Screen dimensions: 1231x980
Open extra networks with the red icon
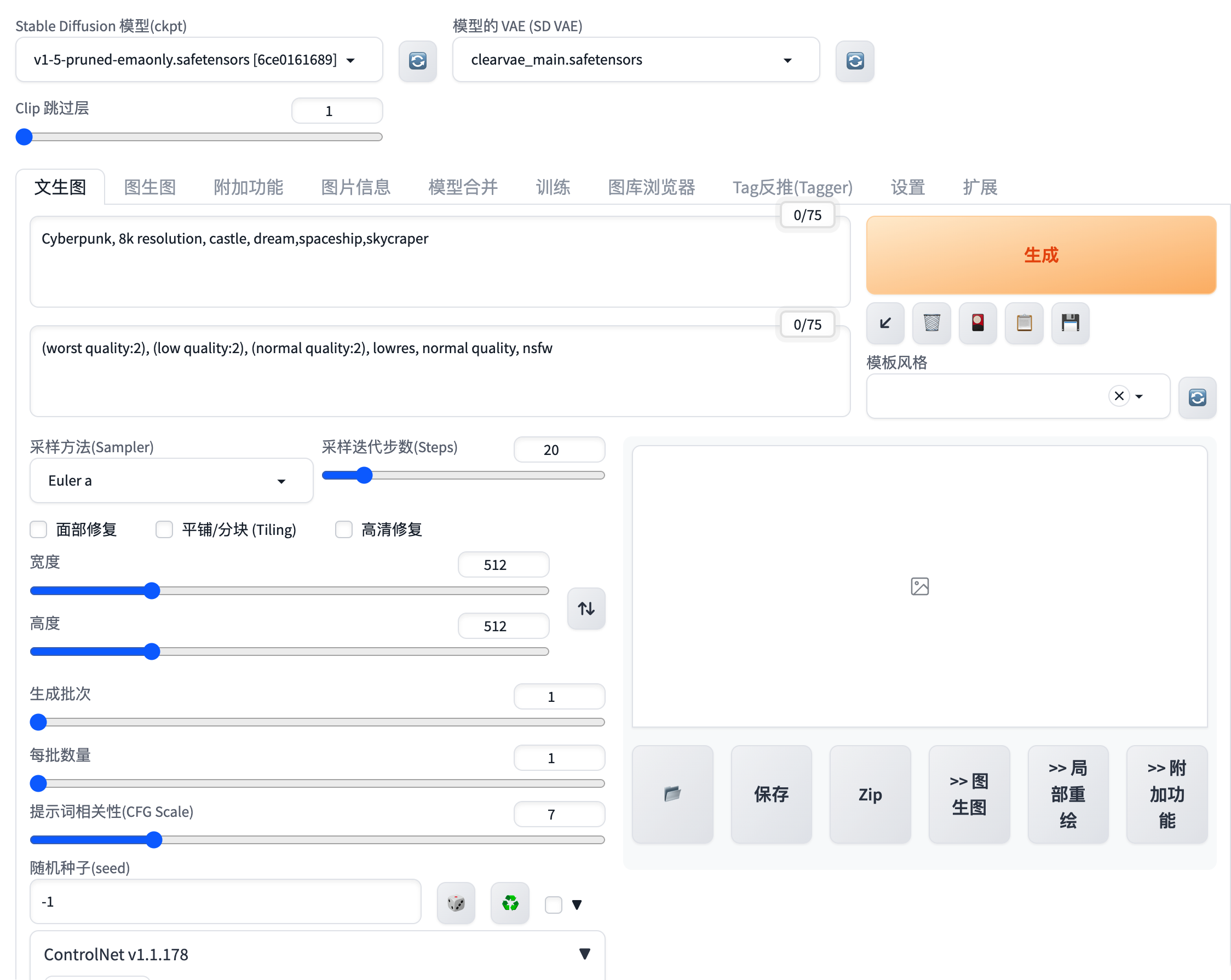click(x=977, y=323)
